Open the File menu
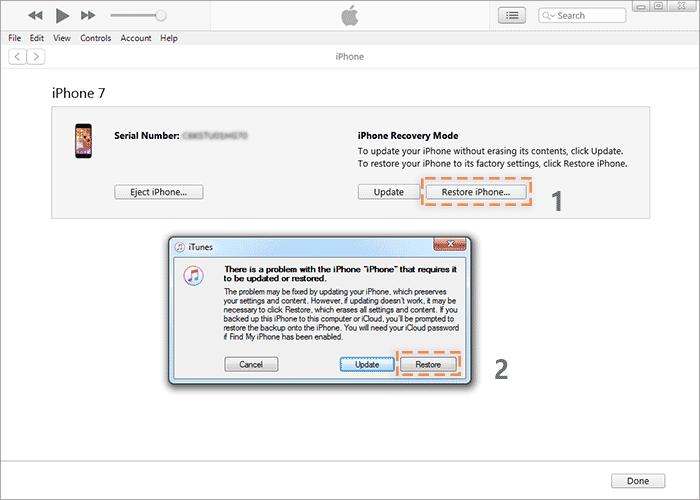 (x=15, y=38)
